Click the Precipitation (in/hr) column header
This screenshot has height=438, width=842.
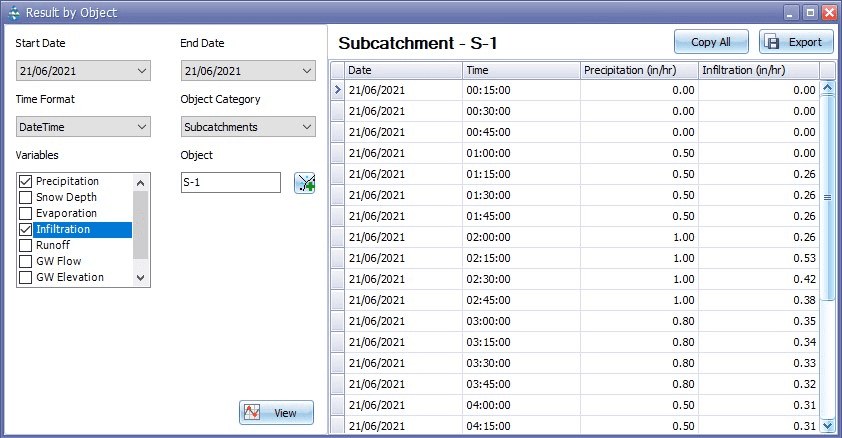pyautogui.click(x=639, y=70)
